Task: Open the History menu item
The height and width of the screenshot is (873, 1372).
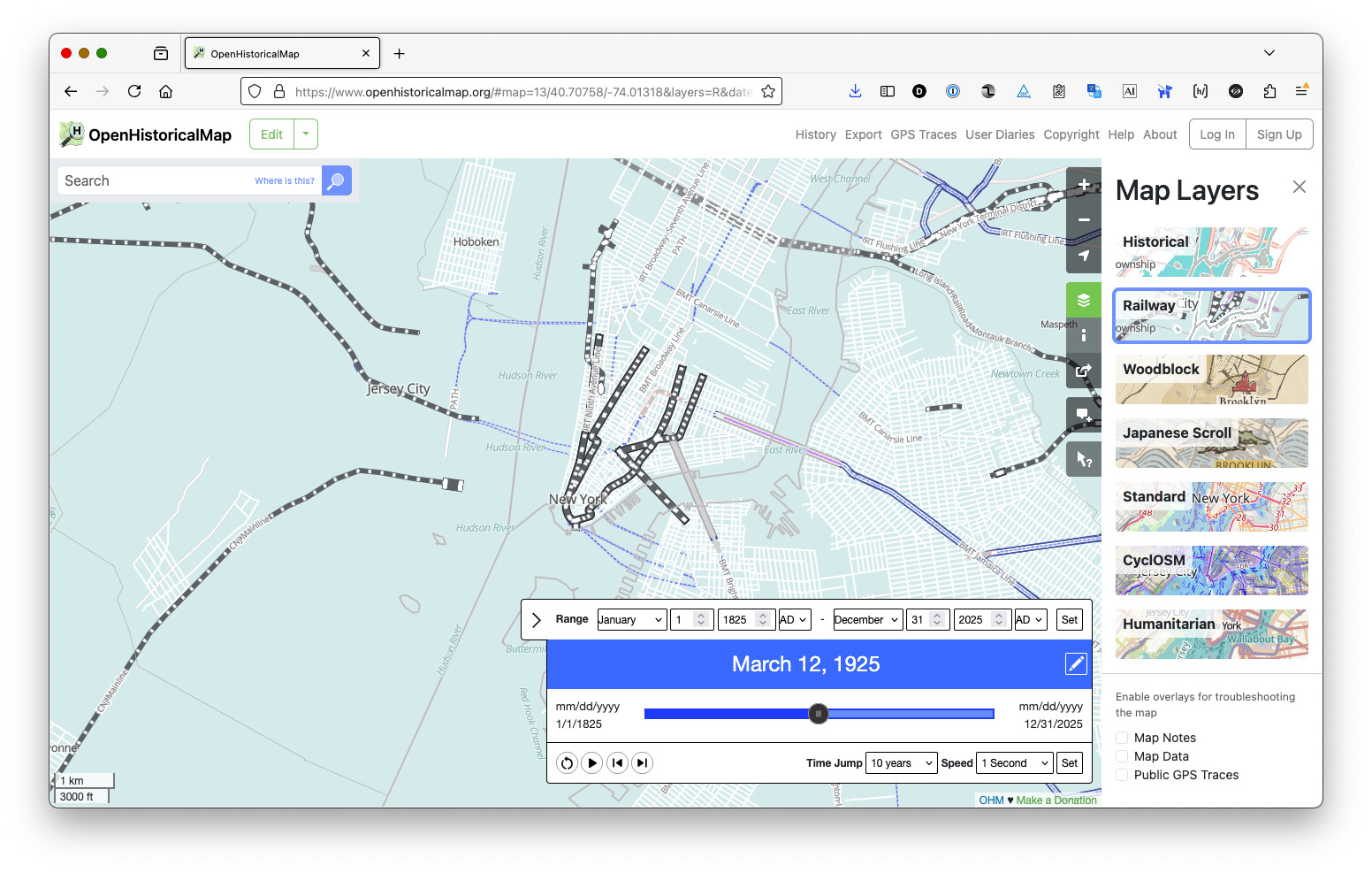Action: click(x=815, y=134)
